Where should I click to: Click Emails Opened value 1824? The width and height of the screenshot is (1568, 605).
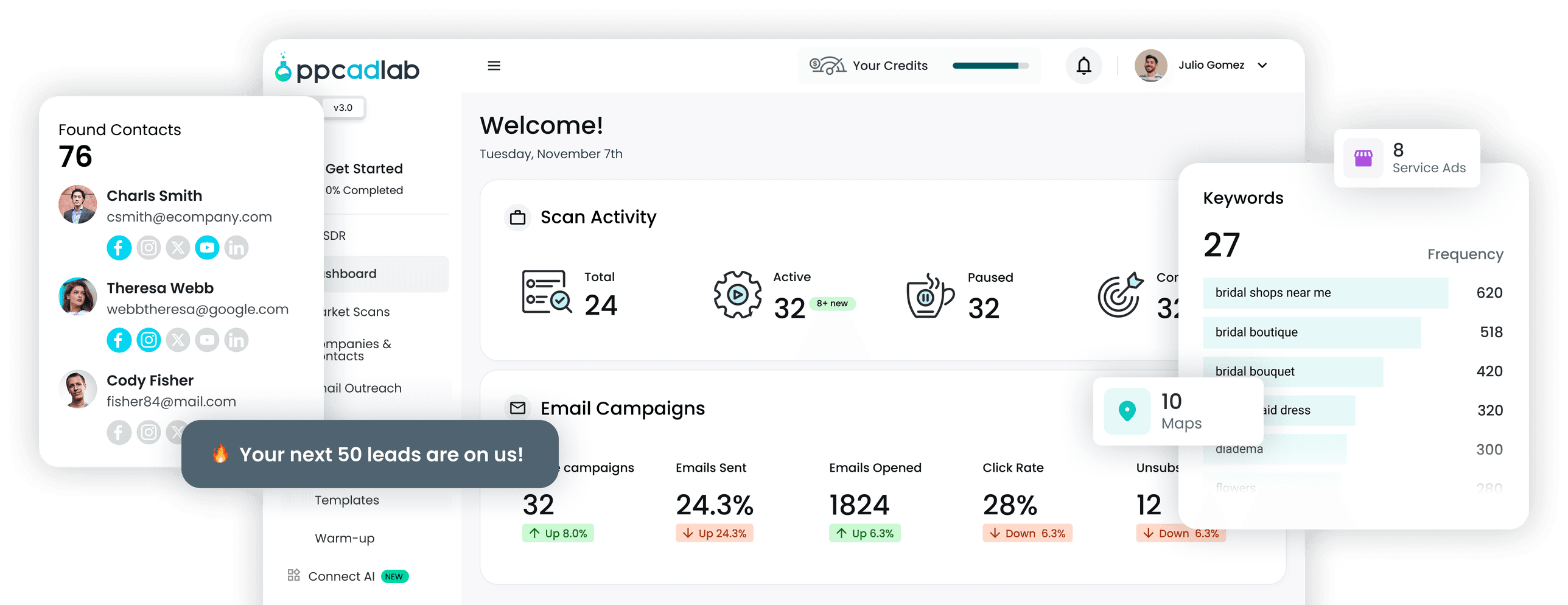[859, 505]
